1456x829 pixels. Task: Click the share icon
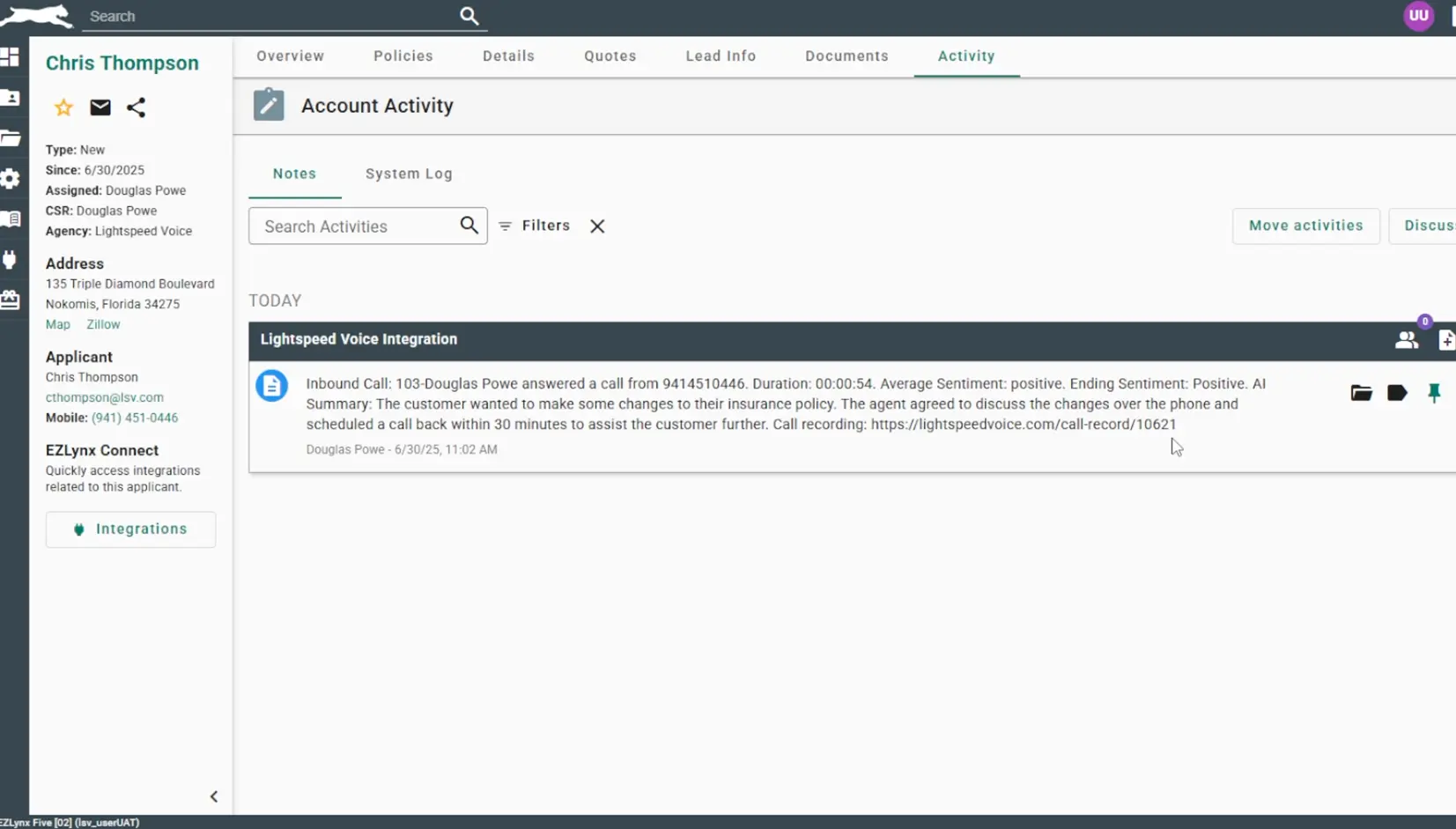click(136, 107)
